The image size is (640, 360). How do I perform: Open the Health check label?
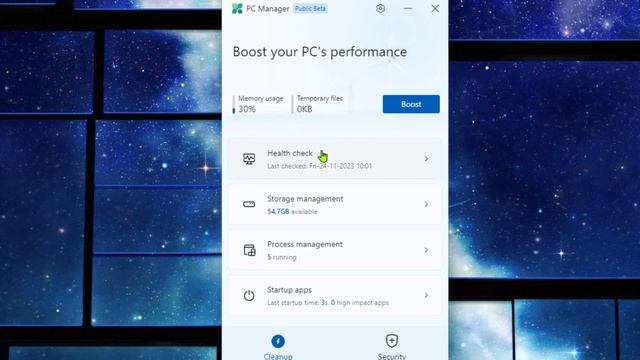(290, 153)
